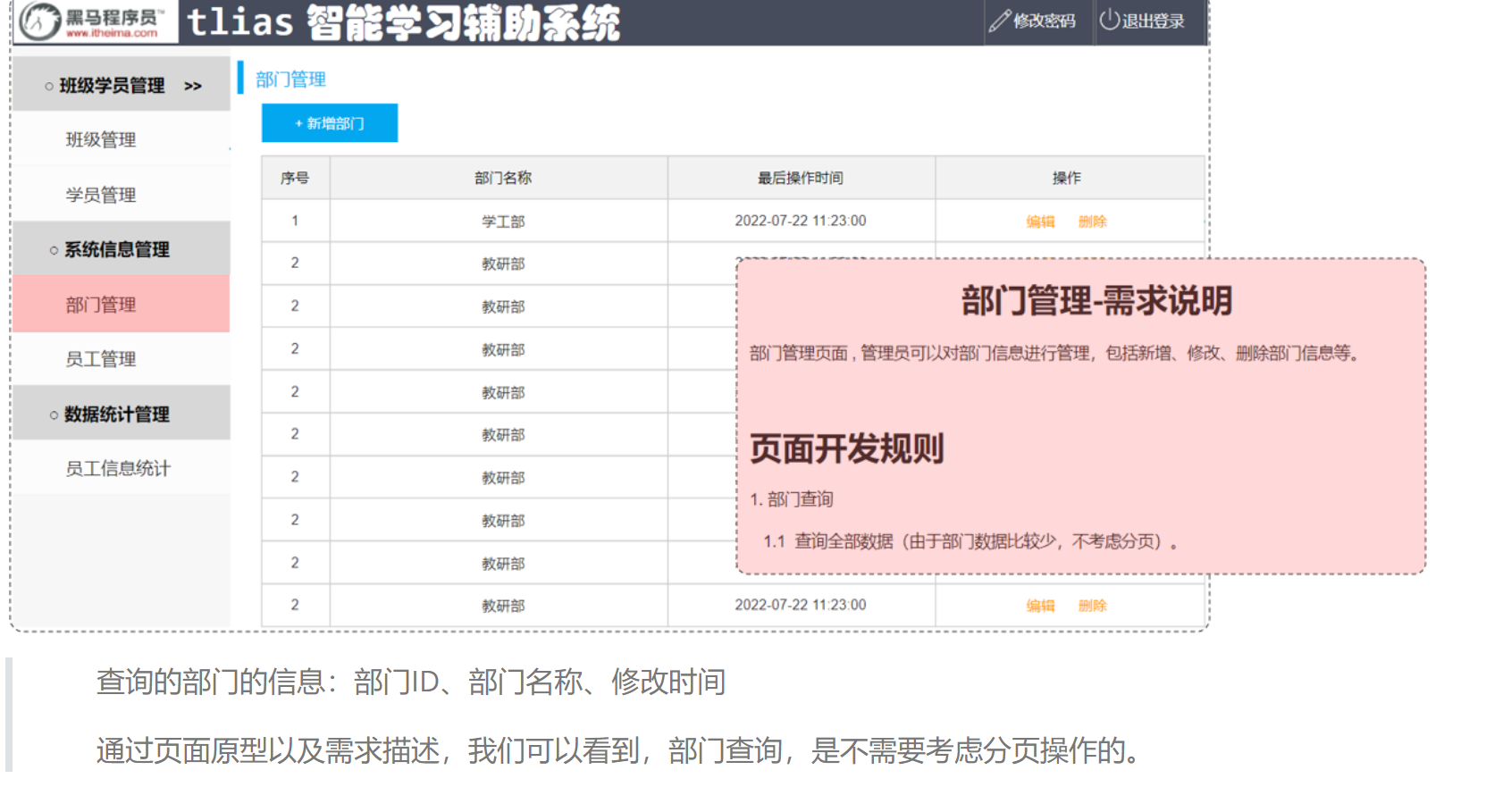Open 员工管理 in the sidebar
Screen dimensions: 1486x812
(101, 359)
